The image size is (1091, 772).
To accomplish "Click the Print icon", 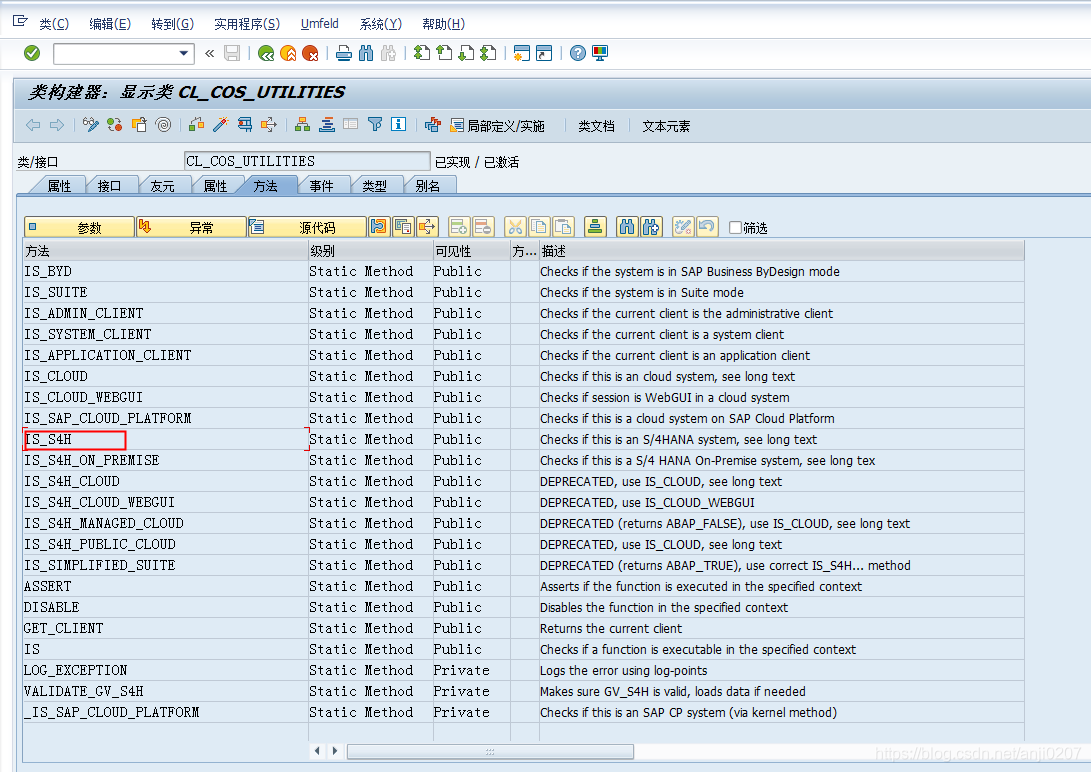I will 344,53.
